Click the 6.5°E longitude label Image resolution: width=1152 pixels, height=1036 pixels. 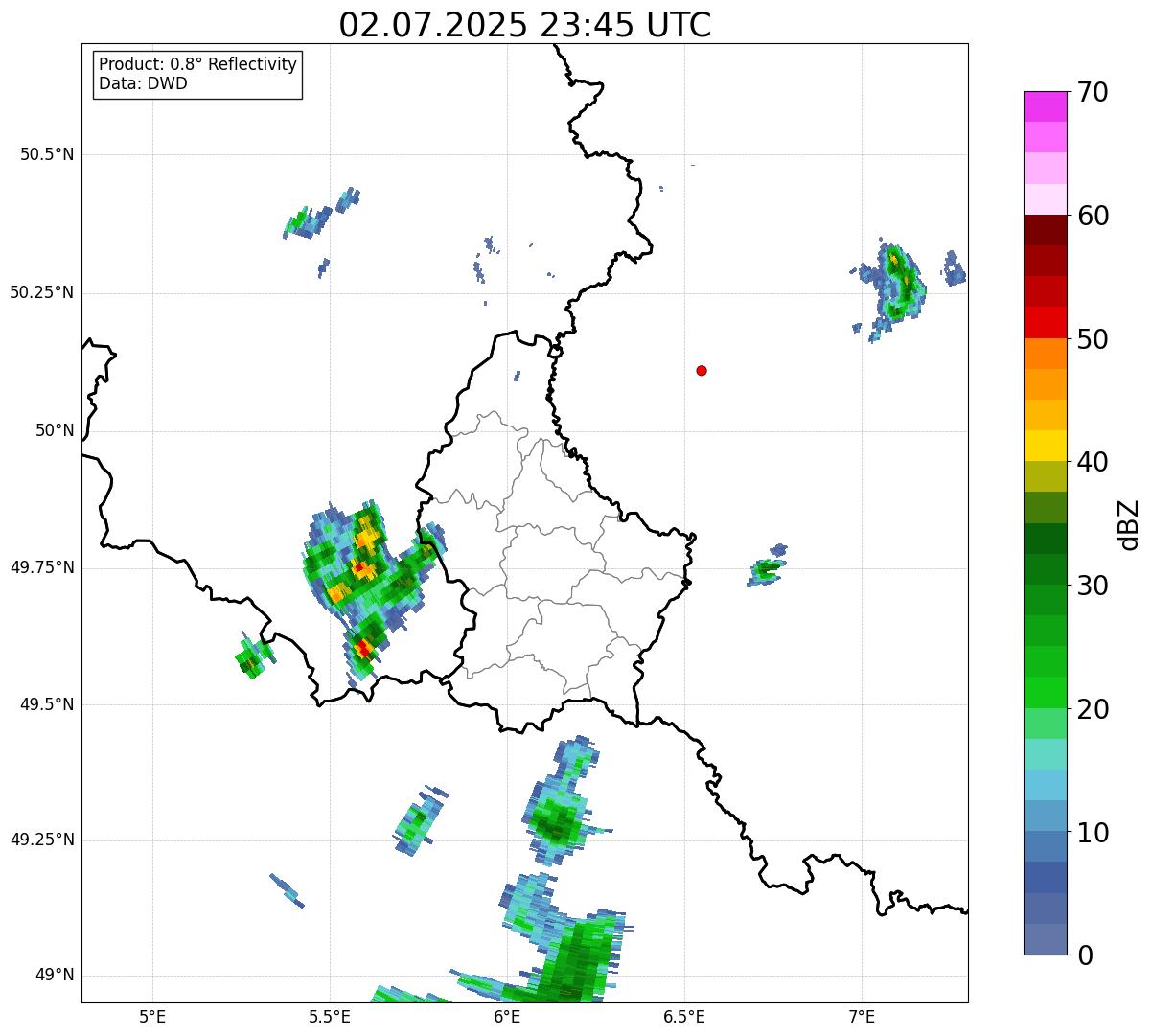pyautogui.click(x=684, y=1016)
